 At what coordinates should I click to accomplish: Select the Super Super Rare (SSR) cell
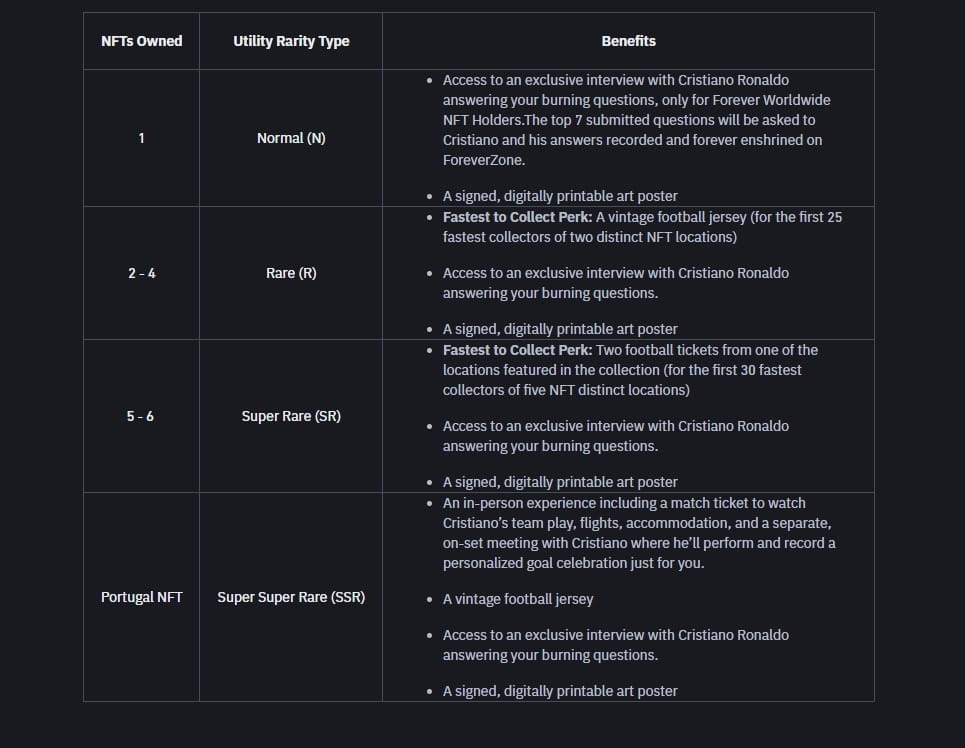[291, 597]
